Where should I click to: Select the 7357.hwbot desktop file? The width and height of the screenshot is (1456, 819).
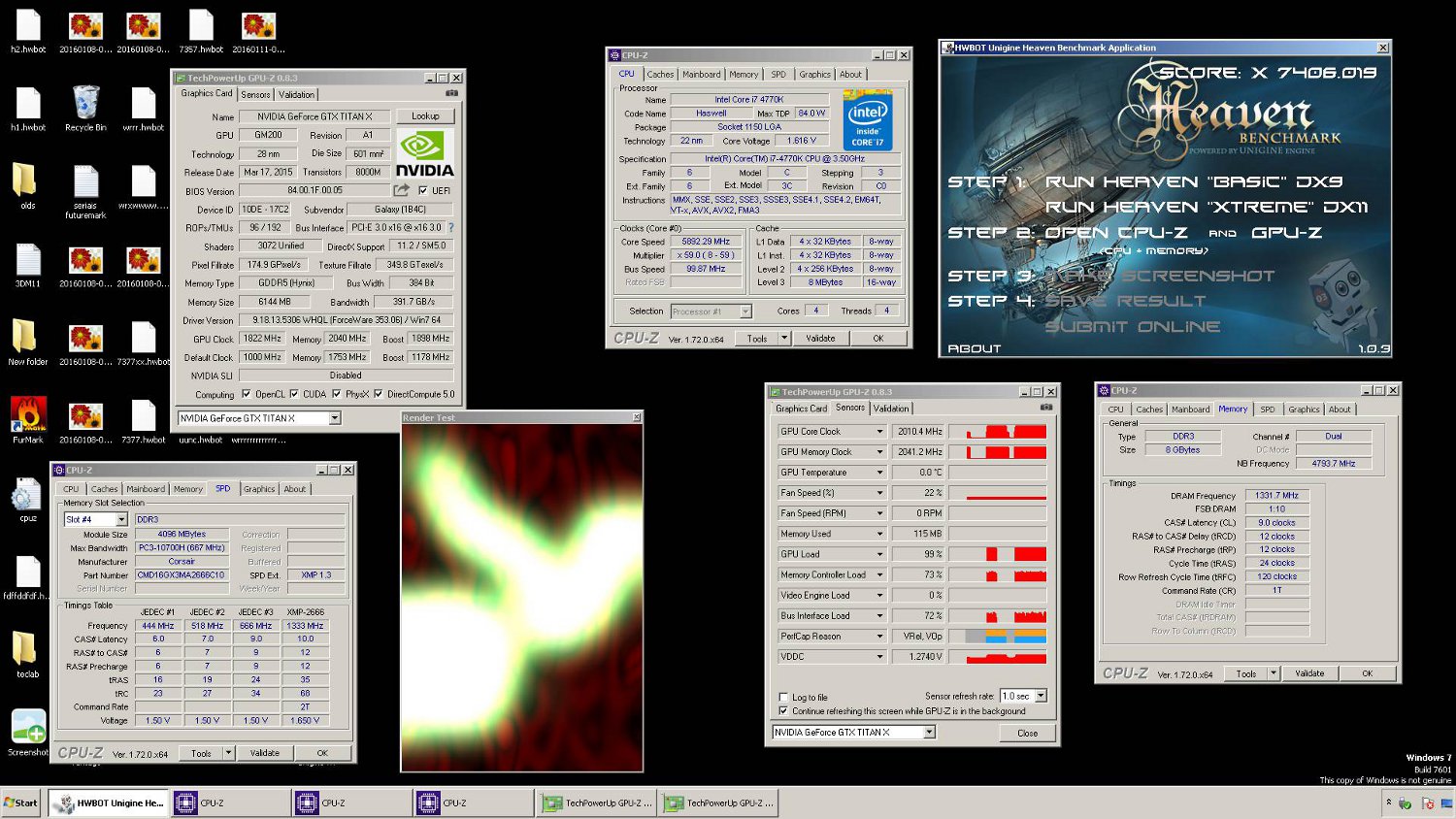click(x=201, y=31)
